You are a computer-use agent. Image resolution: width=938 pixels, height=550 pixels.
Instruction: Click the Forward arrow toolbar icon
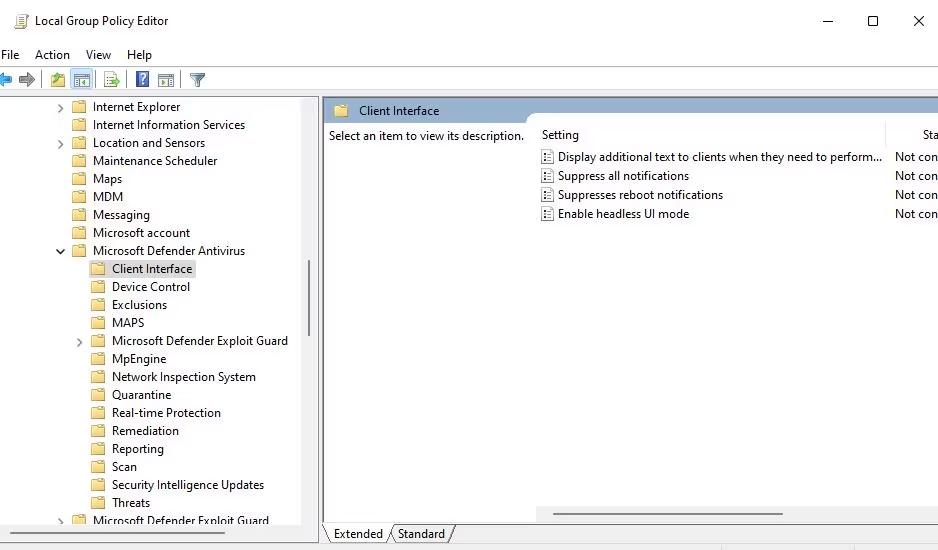pyautogui.click(x=27, y=80)
